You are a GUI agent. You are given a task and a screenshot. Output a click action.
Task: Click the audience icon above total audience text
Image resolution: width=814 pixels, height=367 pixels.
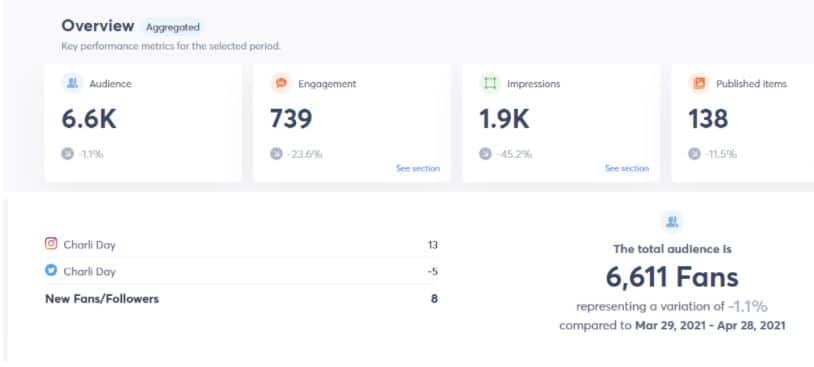click(672, 222)
